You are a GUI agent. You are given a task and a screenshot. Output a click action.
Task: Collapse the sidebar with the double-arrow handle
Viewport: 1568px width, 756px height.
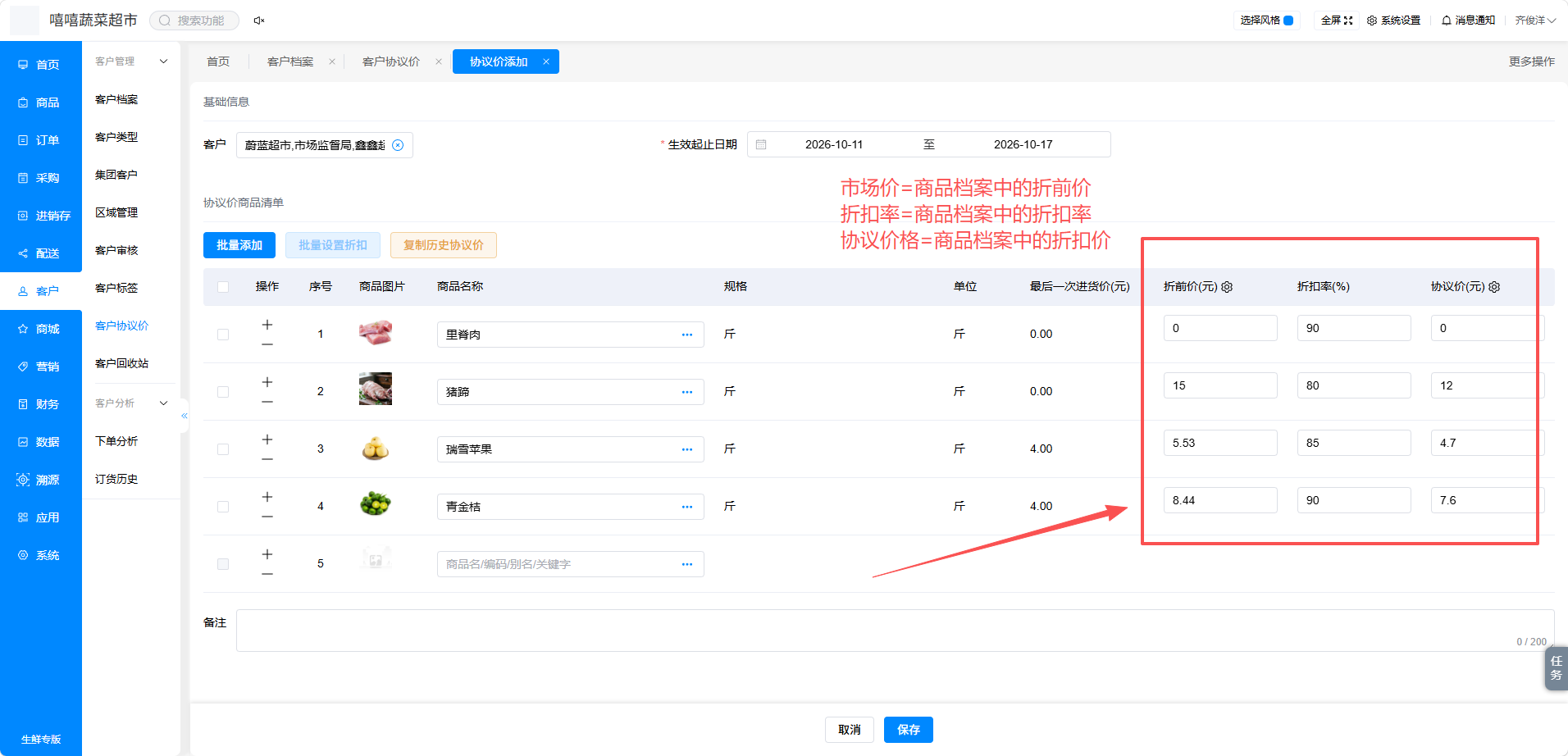(185, 416)
